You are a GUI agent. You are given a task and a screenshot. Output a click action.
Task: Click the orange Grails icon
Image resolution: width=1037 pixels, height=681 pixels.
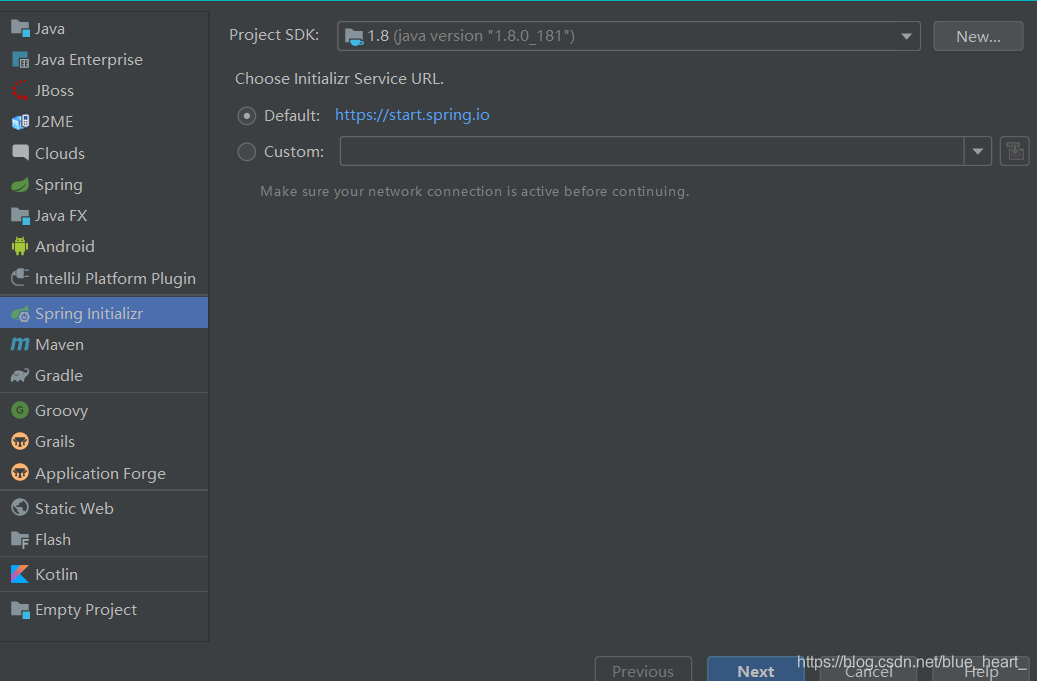pos(21,441)
